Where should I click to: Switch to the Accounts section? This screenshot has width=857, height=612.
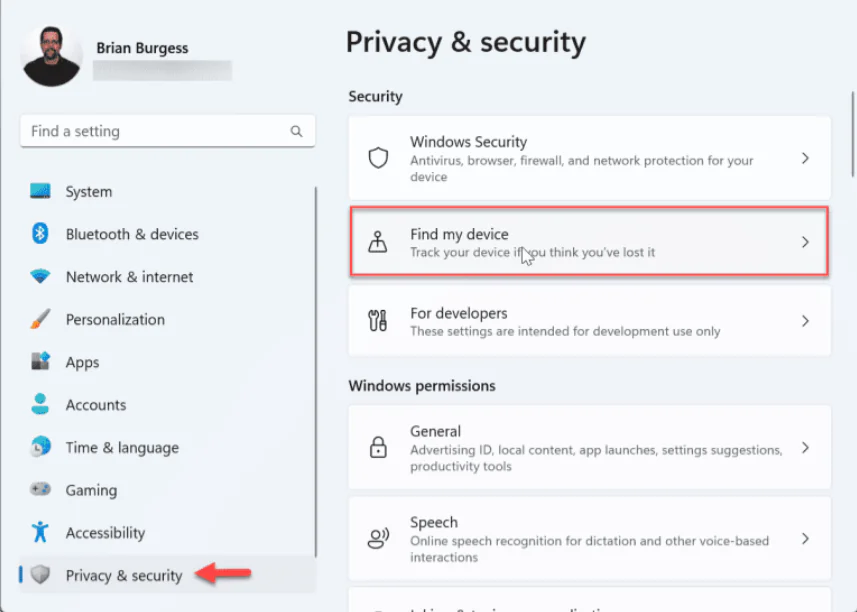click(x=95, y=404)
